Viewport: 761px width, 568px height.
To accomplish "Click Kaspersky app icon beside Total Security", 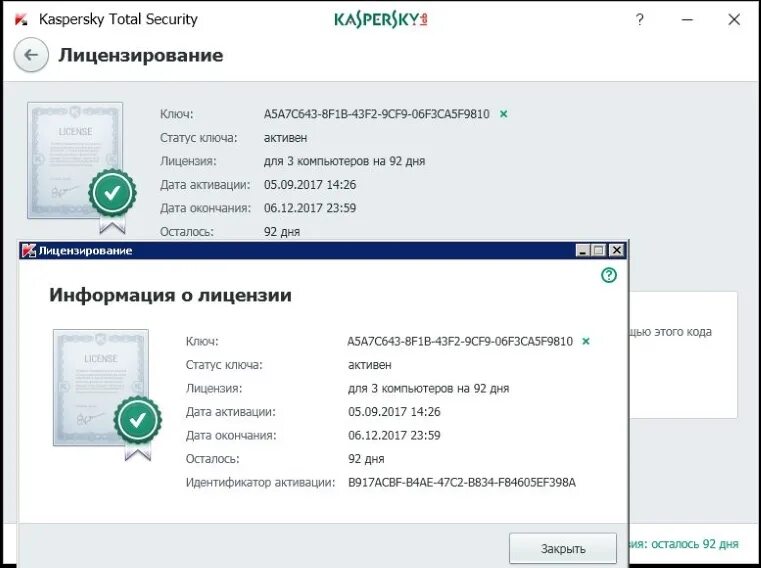I will (x=20, y=20).
